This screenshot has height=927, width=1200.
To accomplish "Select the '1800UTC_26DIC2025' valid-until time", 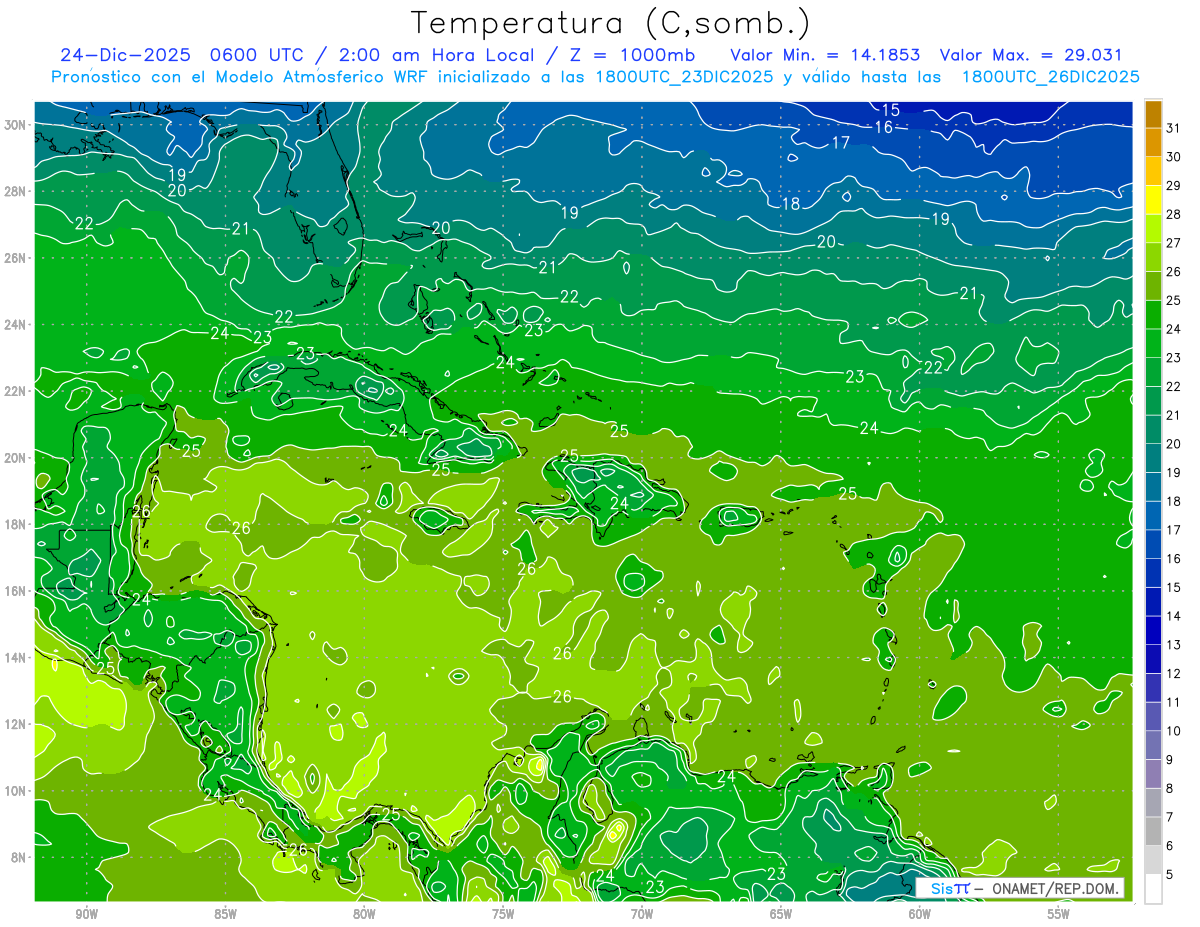I will click(x=1050, y=77).
